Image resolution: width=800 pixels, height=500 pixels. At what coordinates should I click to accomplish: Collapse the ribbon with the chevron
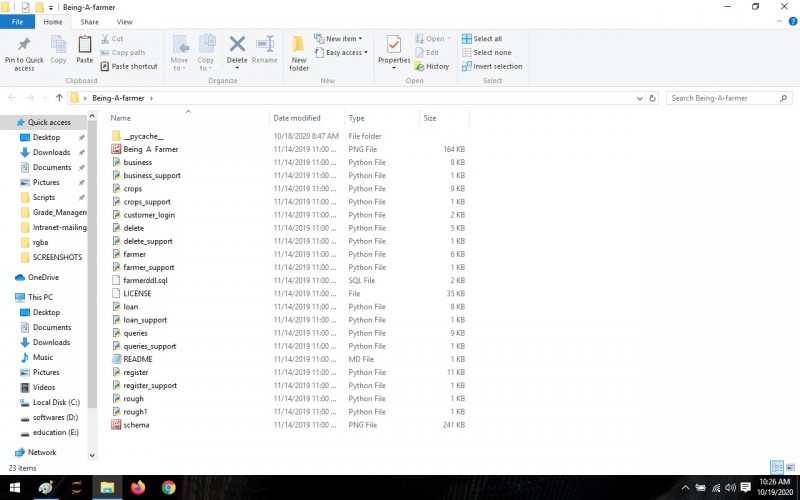[x=779, y=21]
